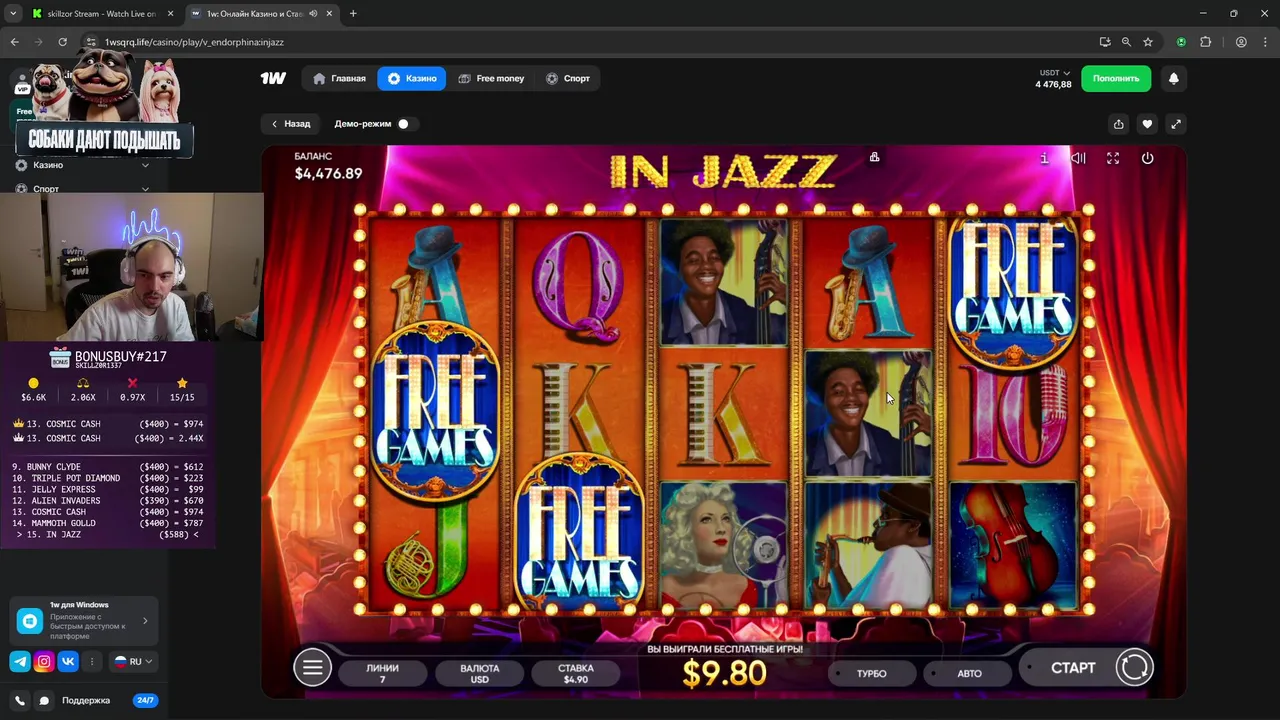Mute the audio playing tab speaker icon
This screenshot has width=1280, height=720.
click(x=314, y=14)
